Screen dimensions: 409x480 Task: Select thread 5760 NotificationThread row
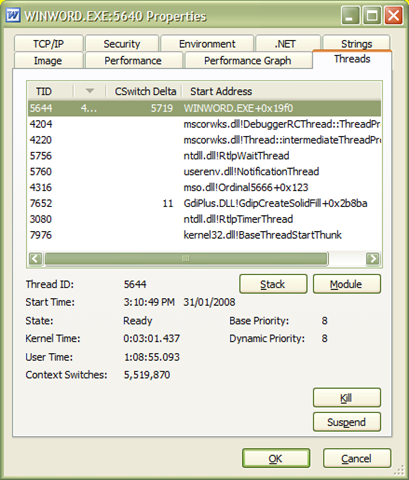204,172
